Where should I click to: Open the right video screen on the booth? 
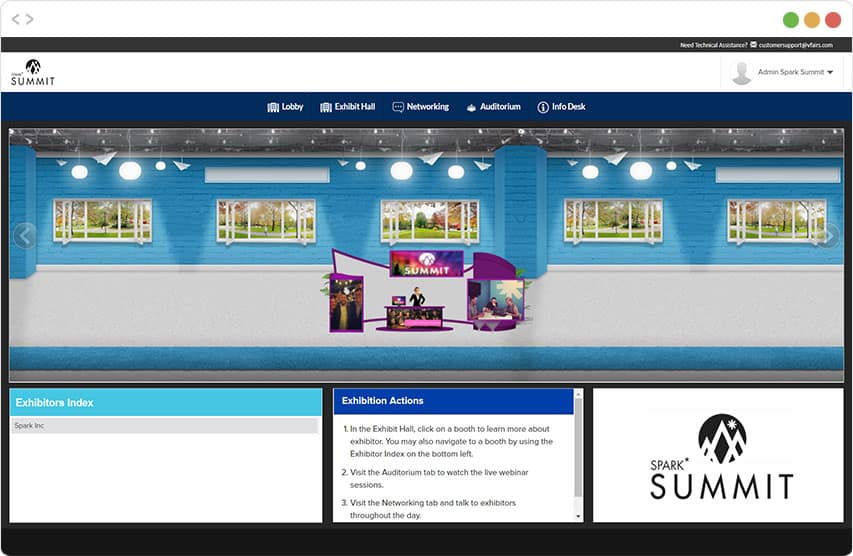[496, 300]
